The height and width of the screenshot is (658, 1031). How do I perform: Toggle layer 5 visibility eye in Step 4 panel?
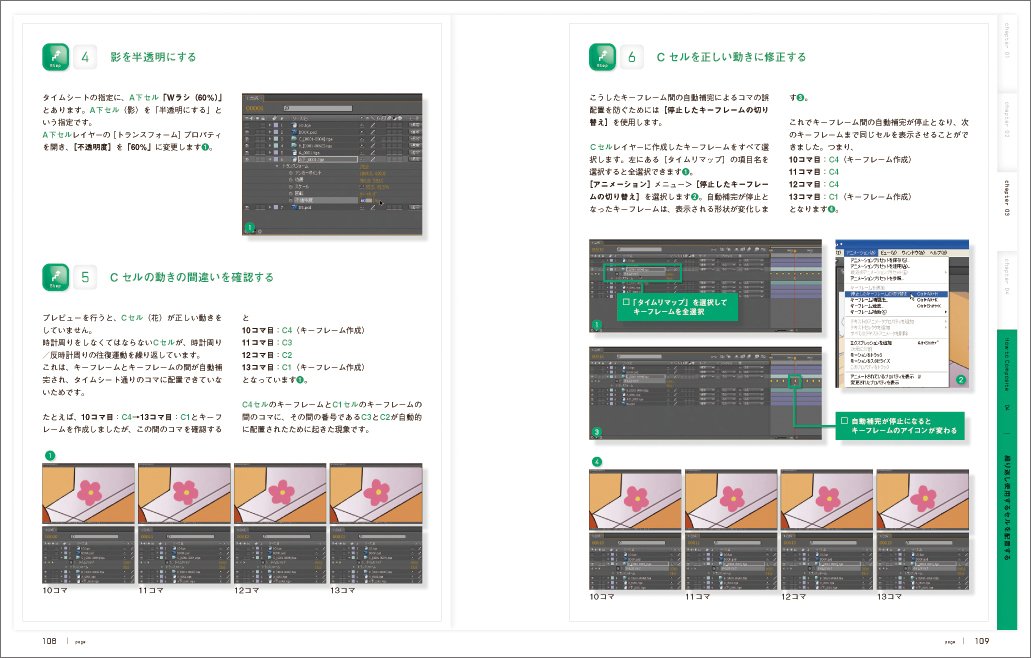point(247,153)
